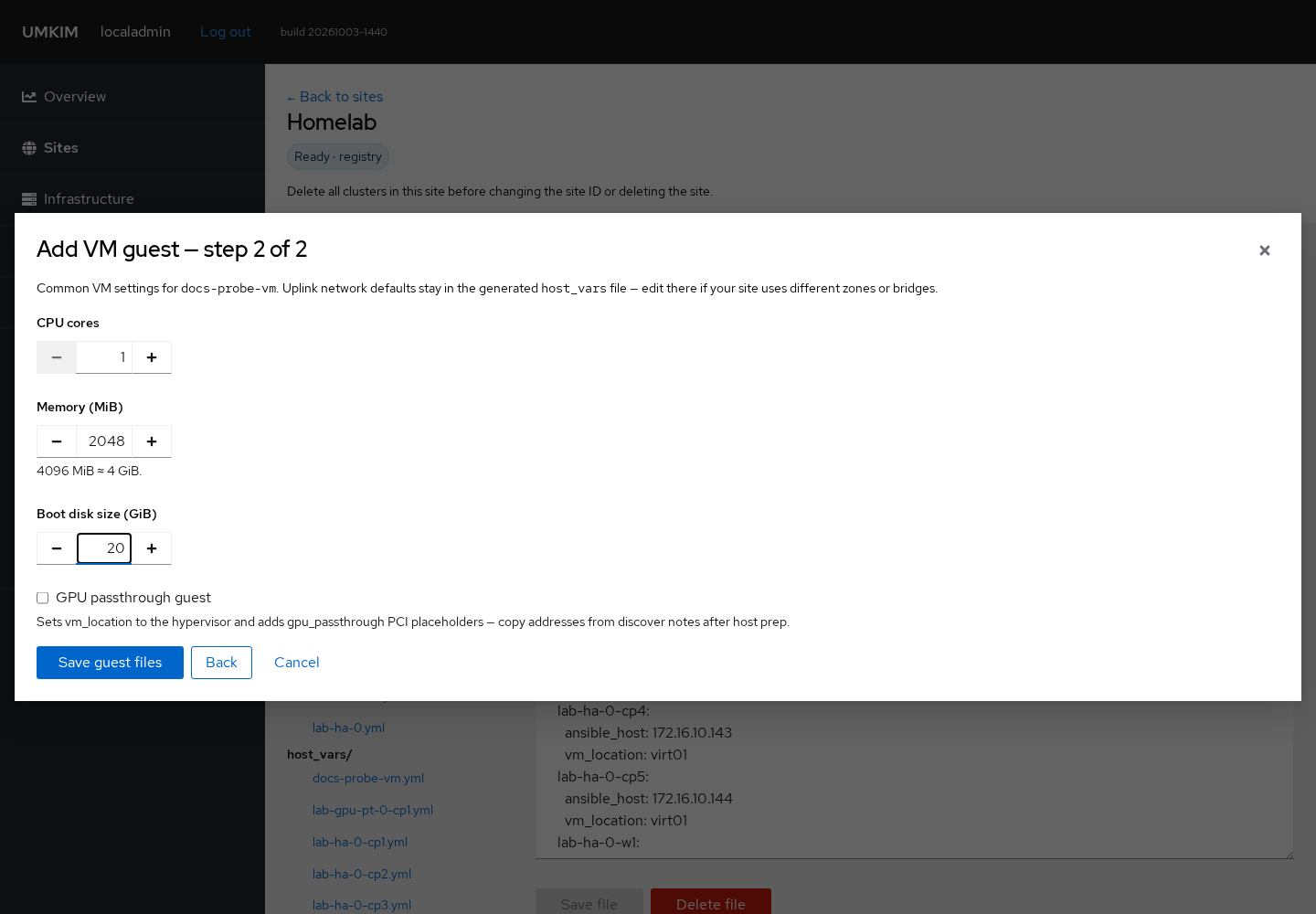Click the UMKIM brand logo
The width and height of the screenshot is (1316, 914).
click(50, 32)
